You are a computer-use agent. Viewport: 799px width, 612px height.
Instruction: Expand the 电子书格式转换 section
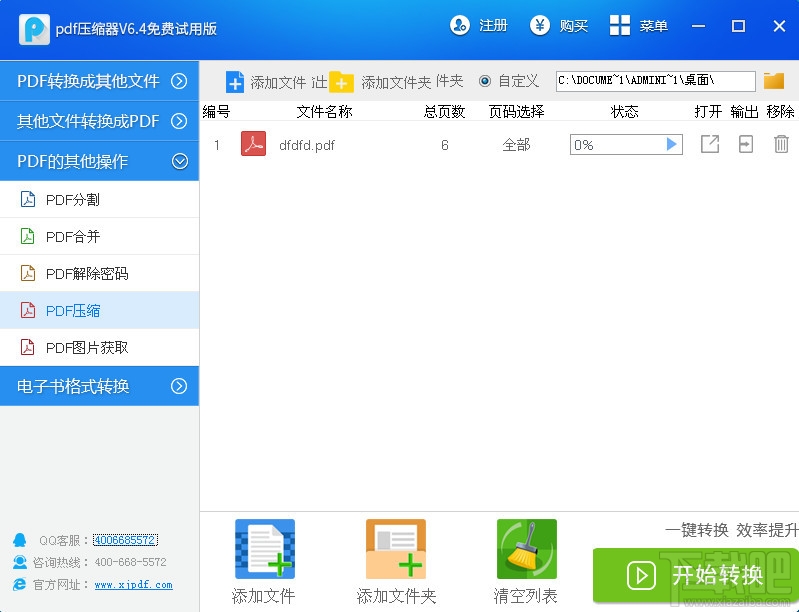99,386
